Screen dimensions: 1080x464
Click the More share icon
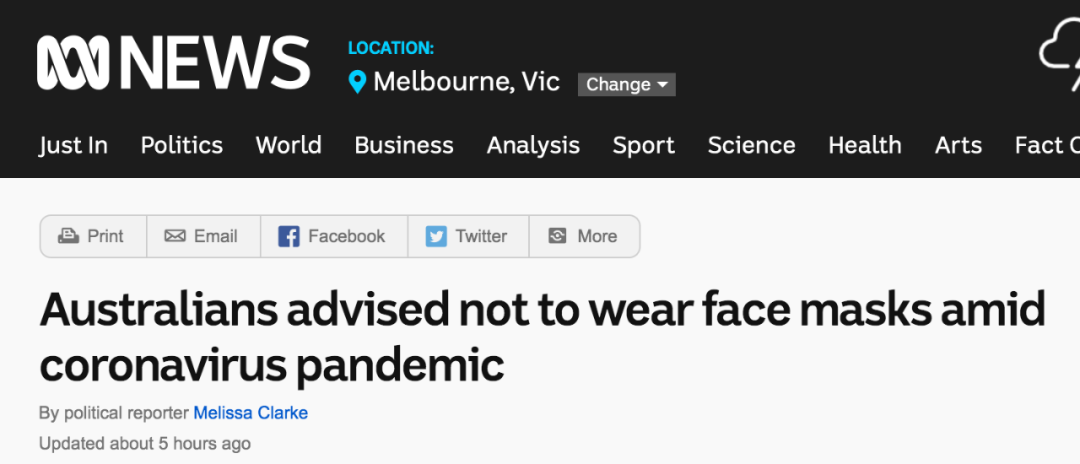pyautogui.click(x=557, y=236)
